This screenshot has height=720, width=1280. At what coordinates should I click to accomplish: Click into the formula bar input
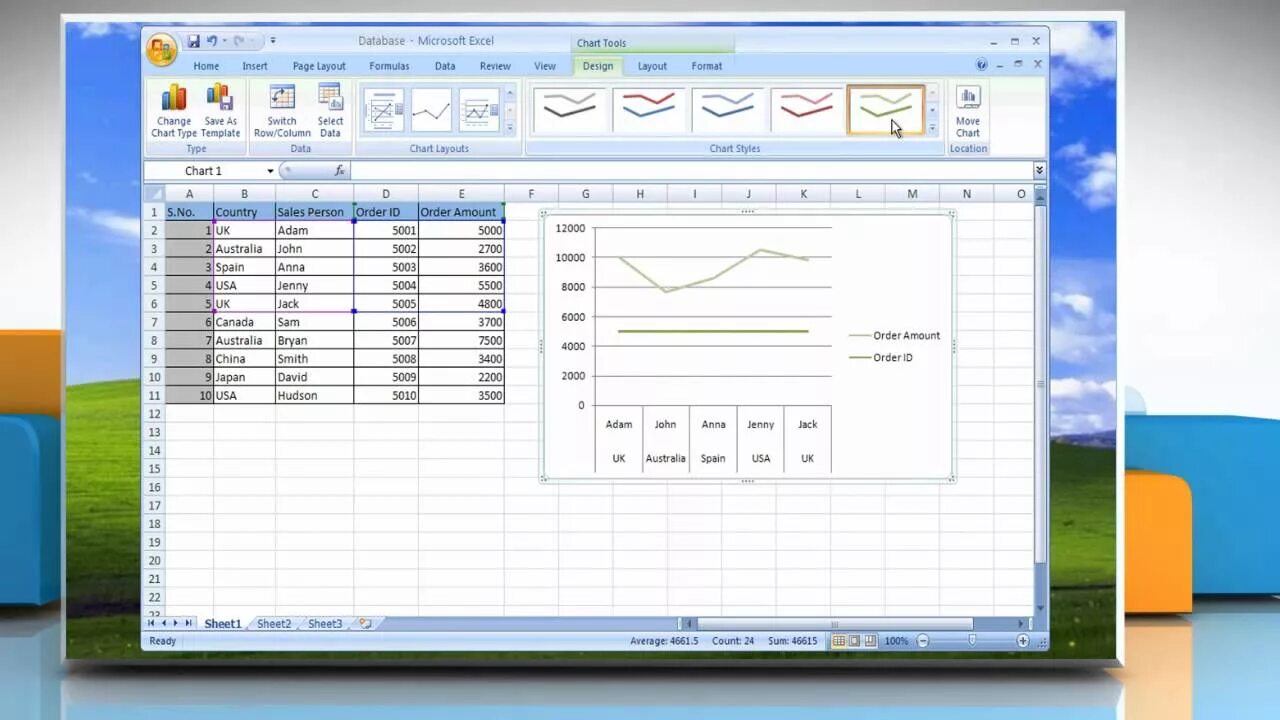coord(690,171)
